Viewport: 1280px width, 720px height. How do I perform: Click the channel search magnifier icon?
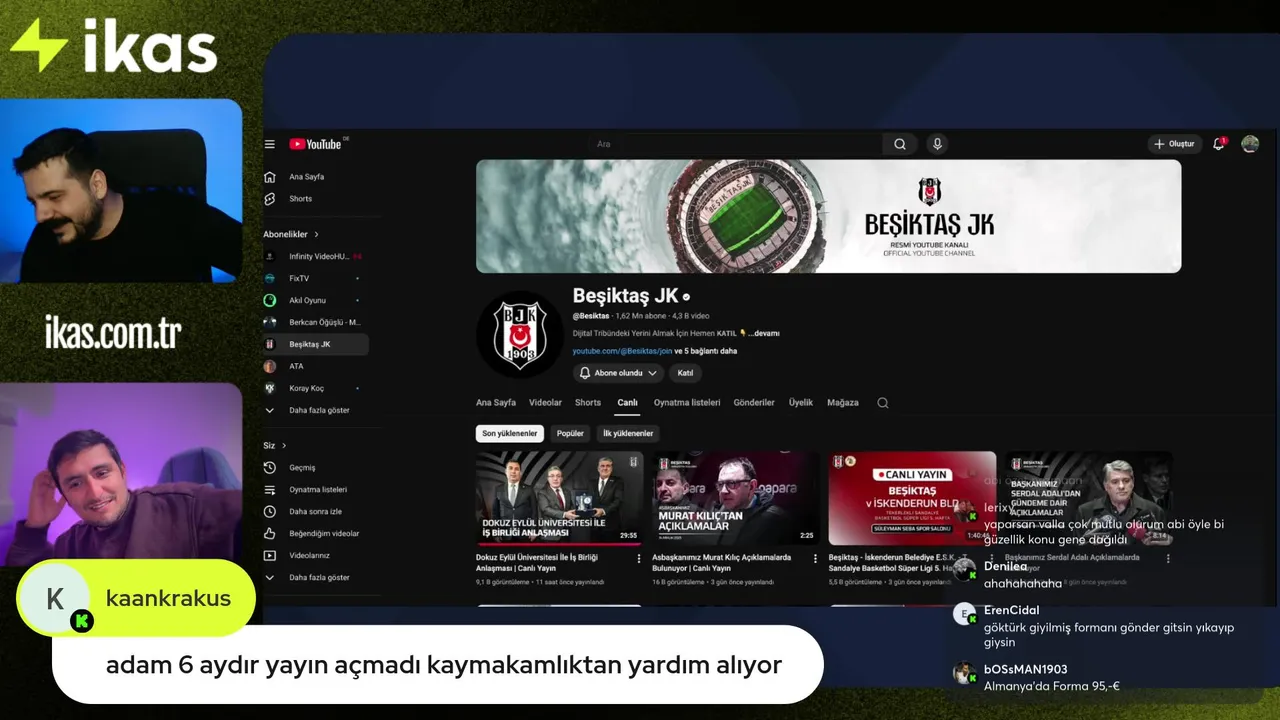[882, 403]
